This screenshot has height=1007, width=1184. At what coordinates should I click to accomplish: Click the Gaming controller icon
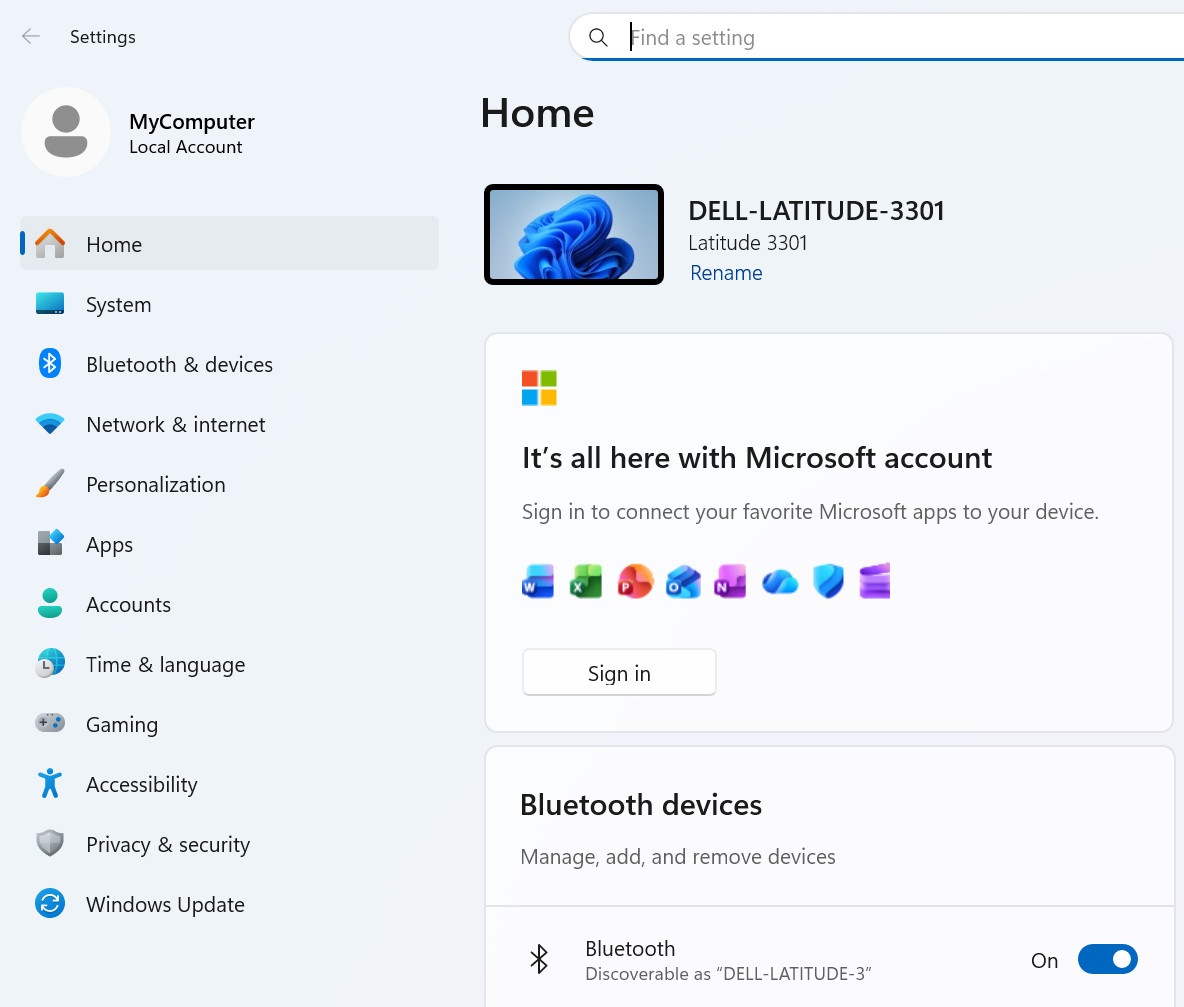coord(50,723)
